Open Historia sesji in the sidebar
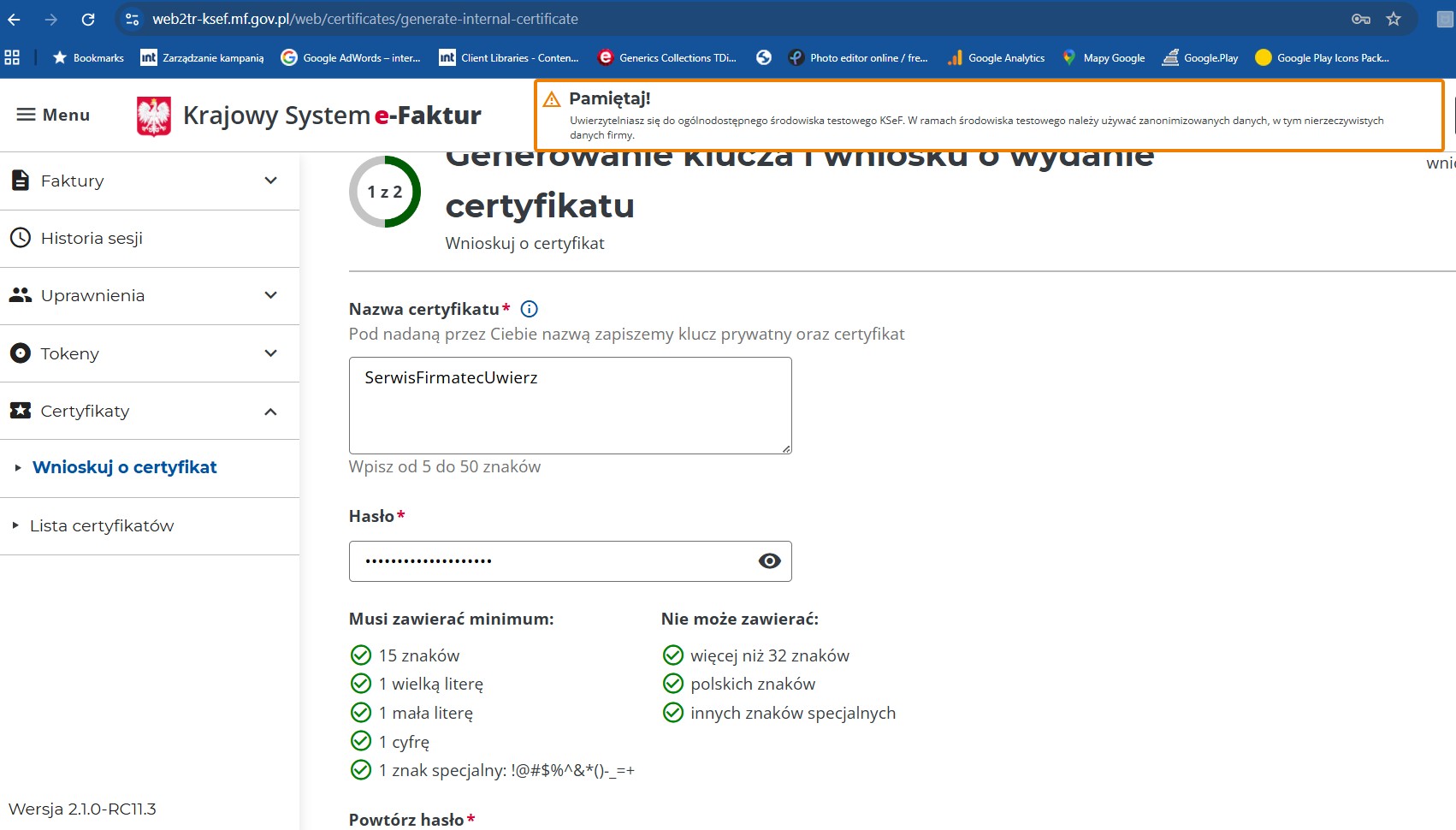 92,238
